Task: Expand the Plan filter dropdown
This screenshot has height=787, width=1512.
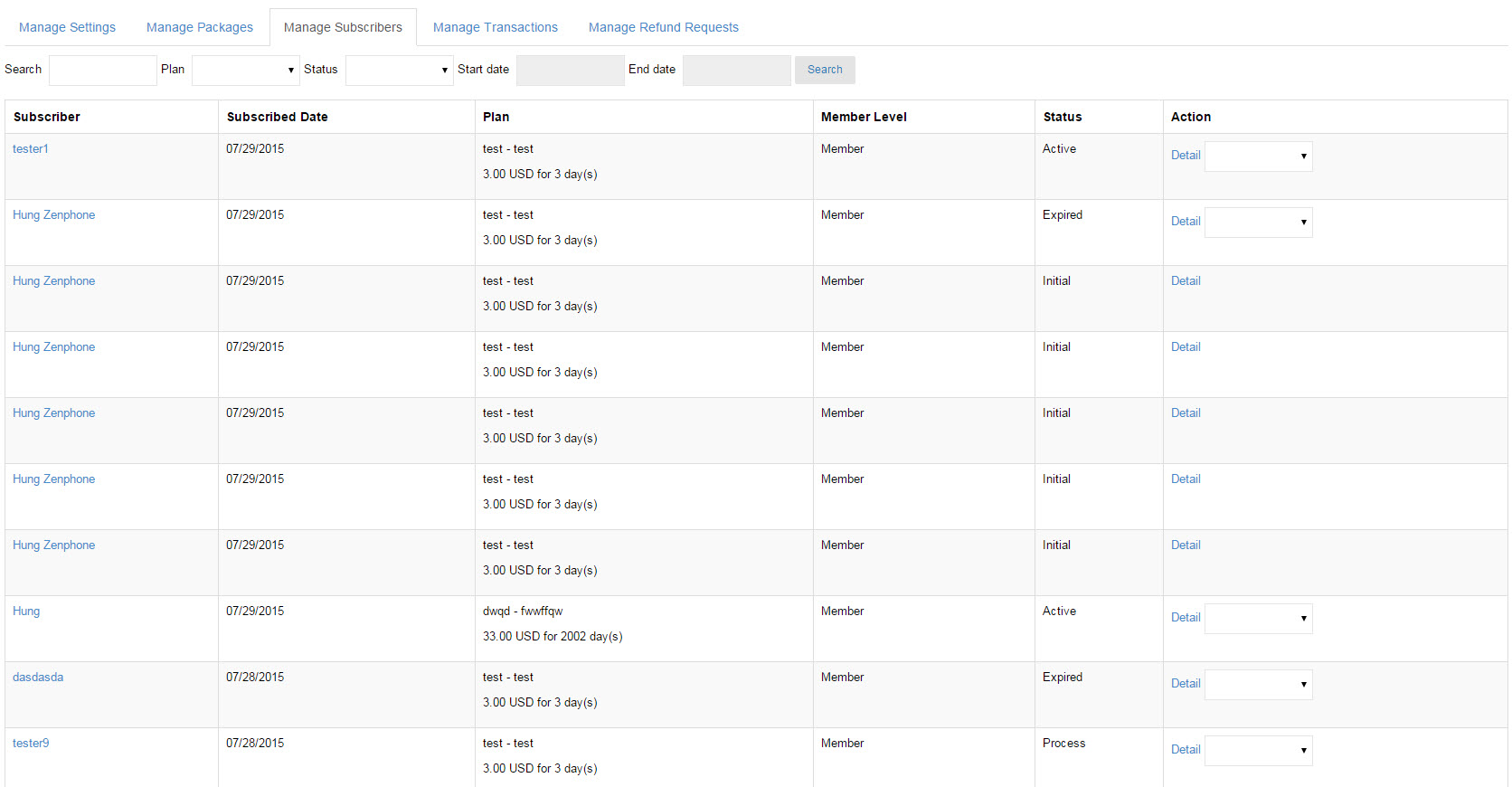Action: pos(245,70)
